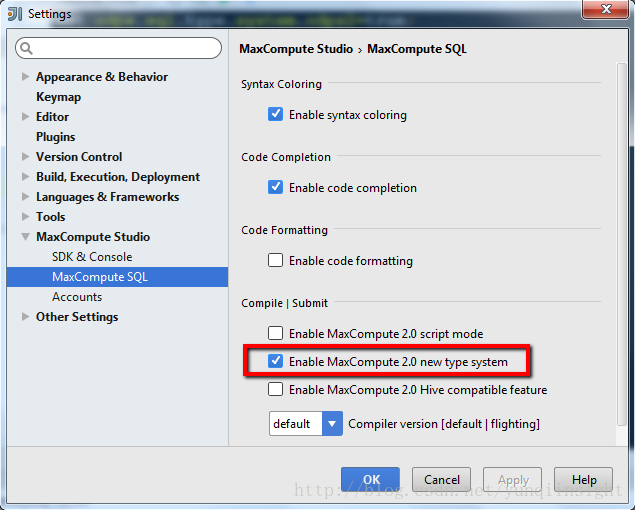This screenshot has width=635, height=510.
Task: Expand the Tools section arrow
Action: [25, 216]
